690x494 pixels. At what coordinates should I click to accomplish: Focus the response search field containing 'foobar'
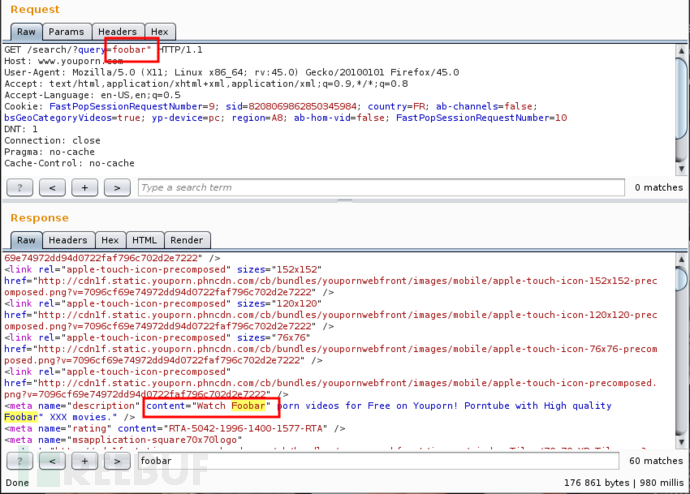(x=378, y=461)
